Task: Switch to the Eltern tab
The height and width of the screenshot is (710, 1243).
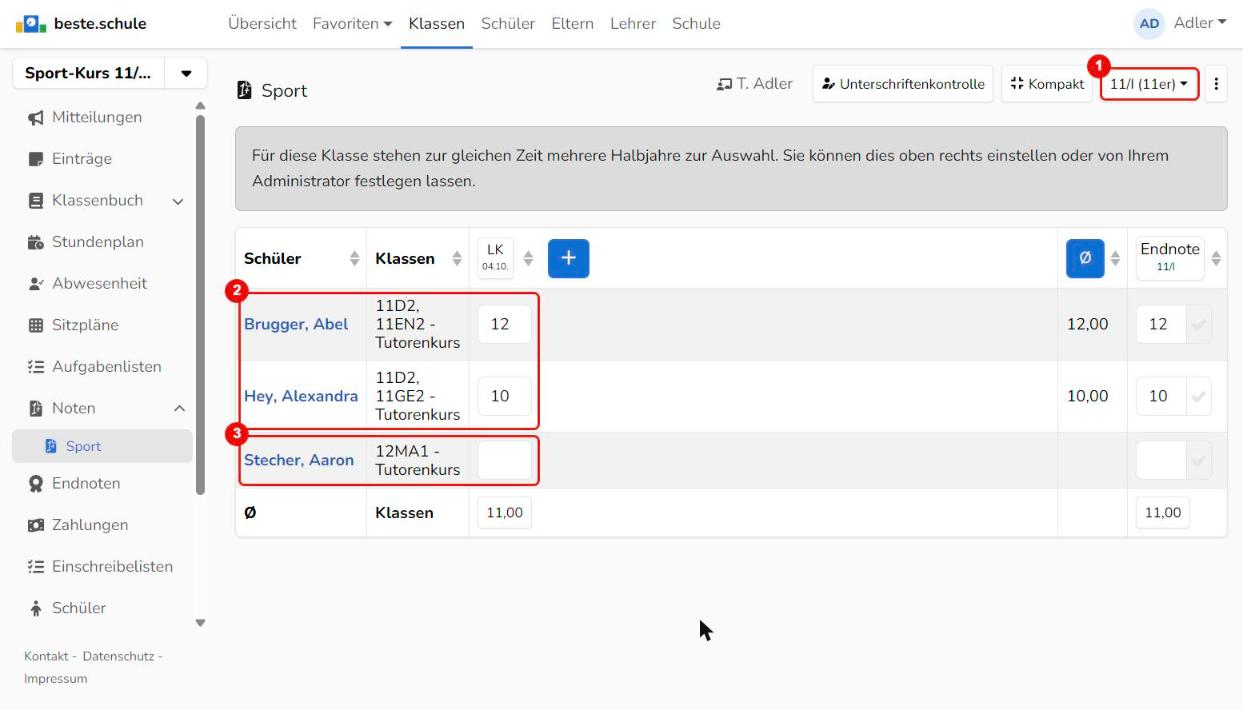Action: pos(572,23)
